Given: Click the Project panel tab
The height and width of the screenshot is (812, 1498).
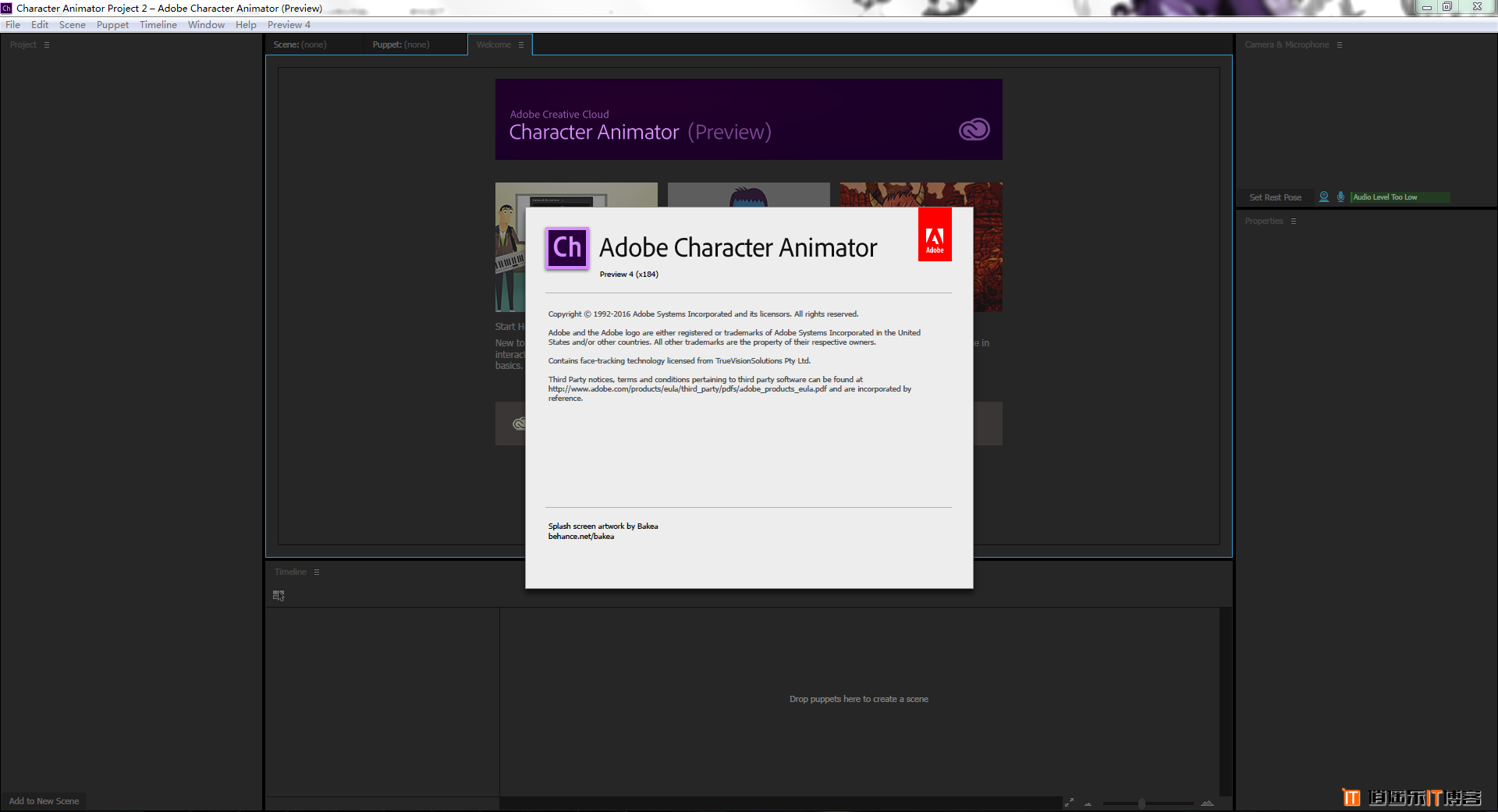Looking at the screenshot, I should click(x=23, y=45).
